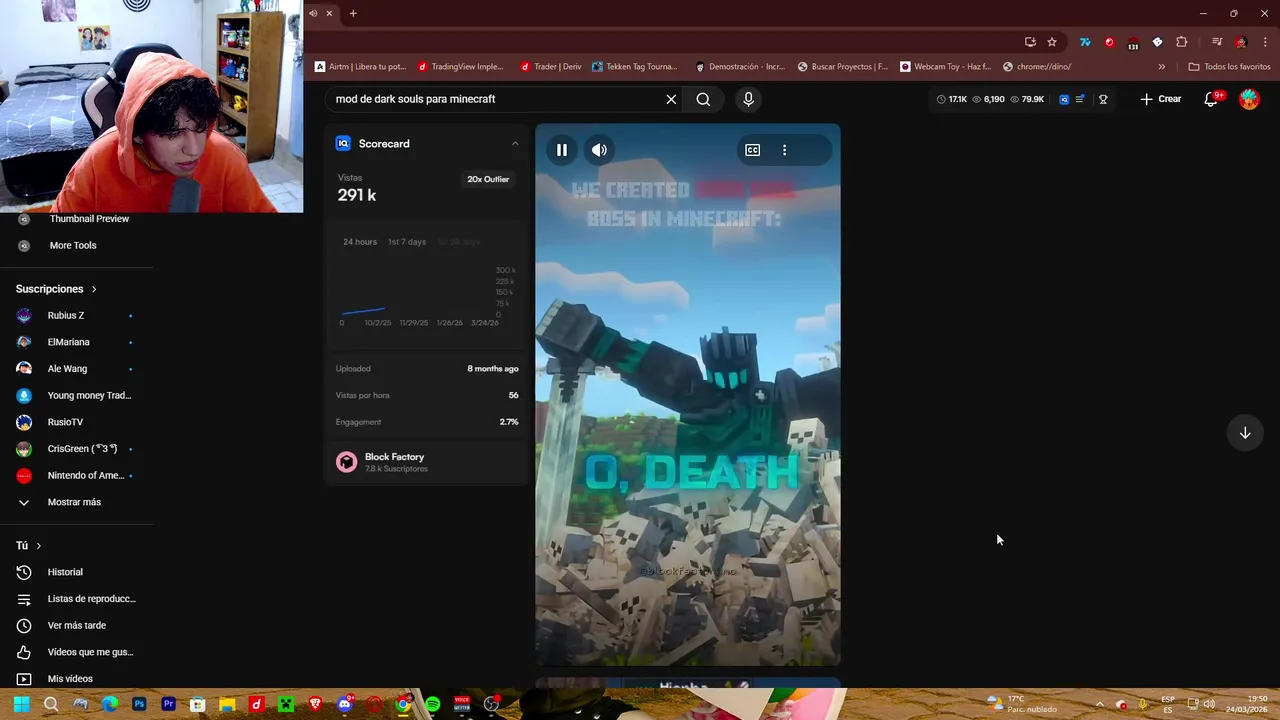This screenshot has width=1280, height=720.
Task: Open Ver más tarde
Action: tap(76, 625)
